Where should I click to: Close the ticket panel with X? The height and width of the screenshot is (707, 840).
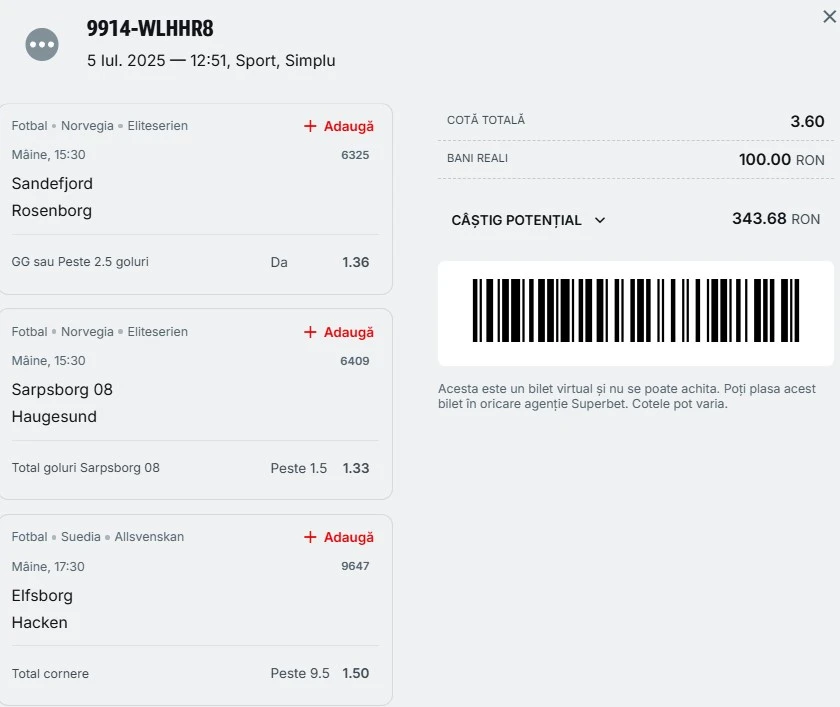pyautogui.click(x=829, y=17)
